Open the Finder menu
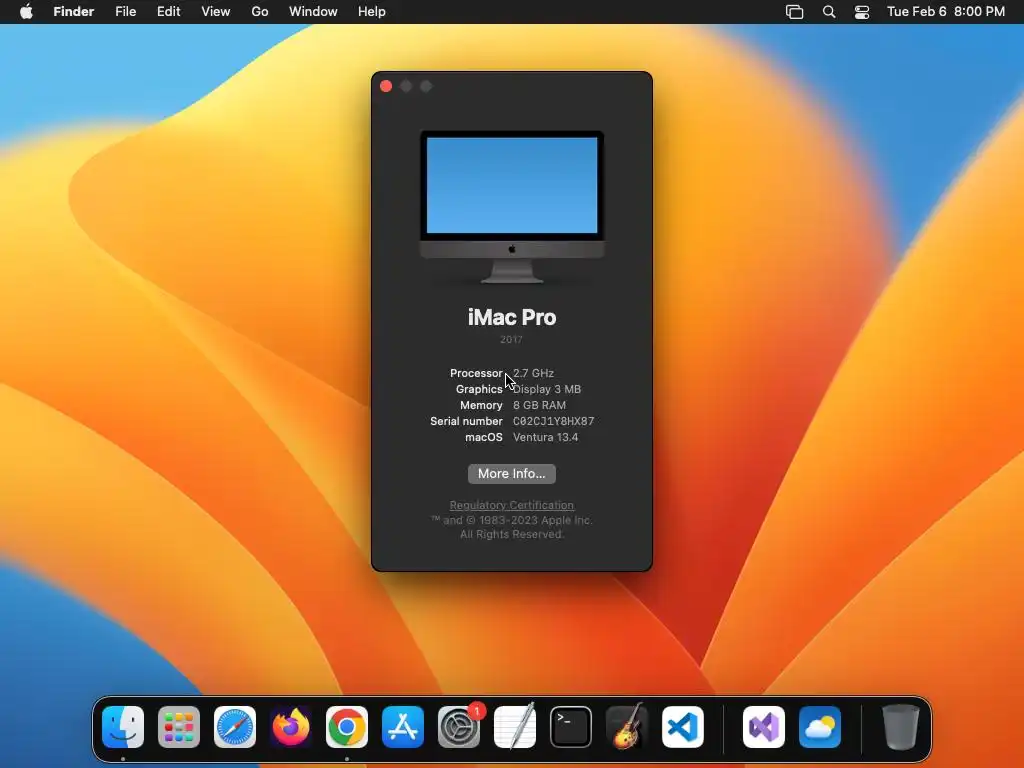The height and width of the screenshot is (768, 1024). point(74,12)
